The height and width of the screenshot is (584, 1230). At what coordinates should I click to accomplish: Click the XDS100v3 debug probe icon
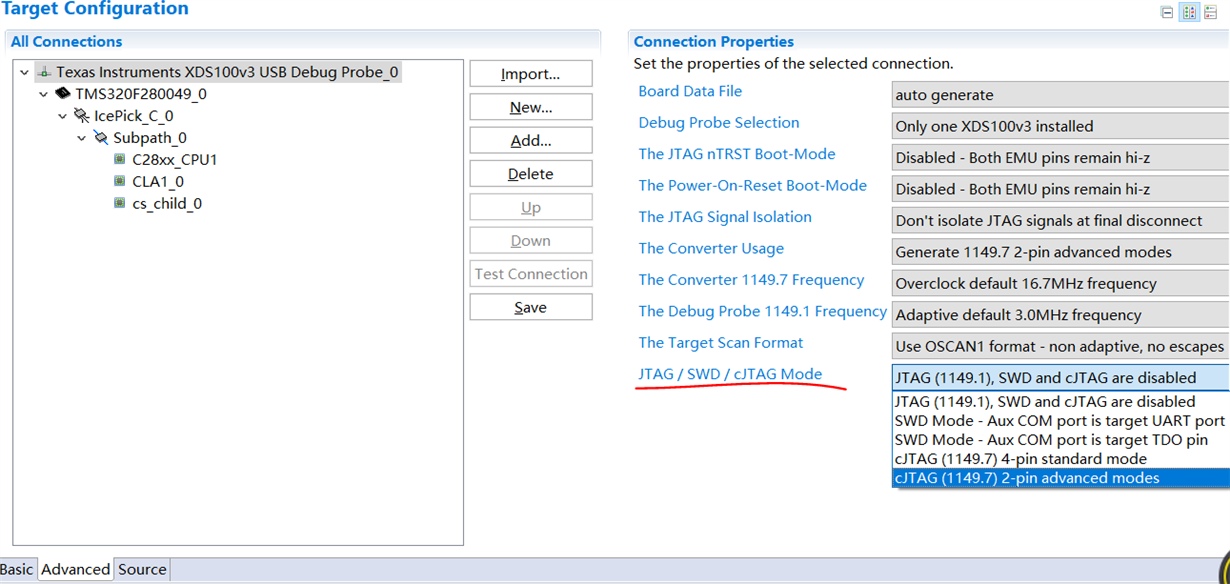pyautogui.click(x=43, y=72)
